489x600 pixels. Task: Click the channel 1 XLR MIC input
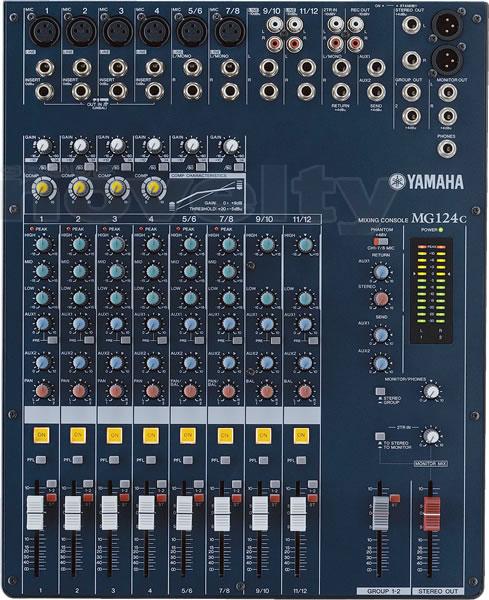[x=45, y=32]
